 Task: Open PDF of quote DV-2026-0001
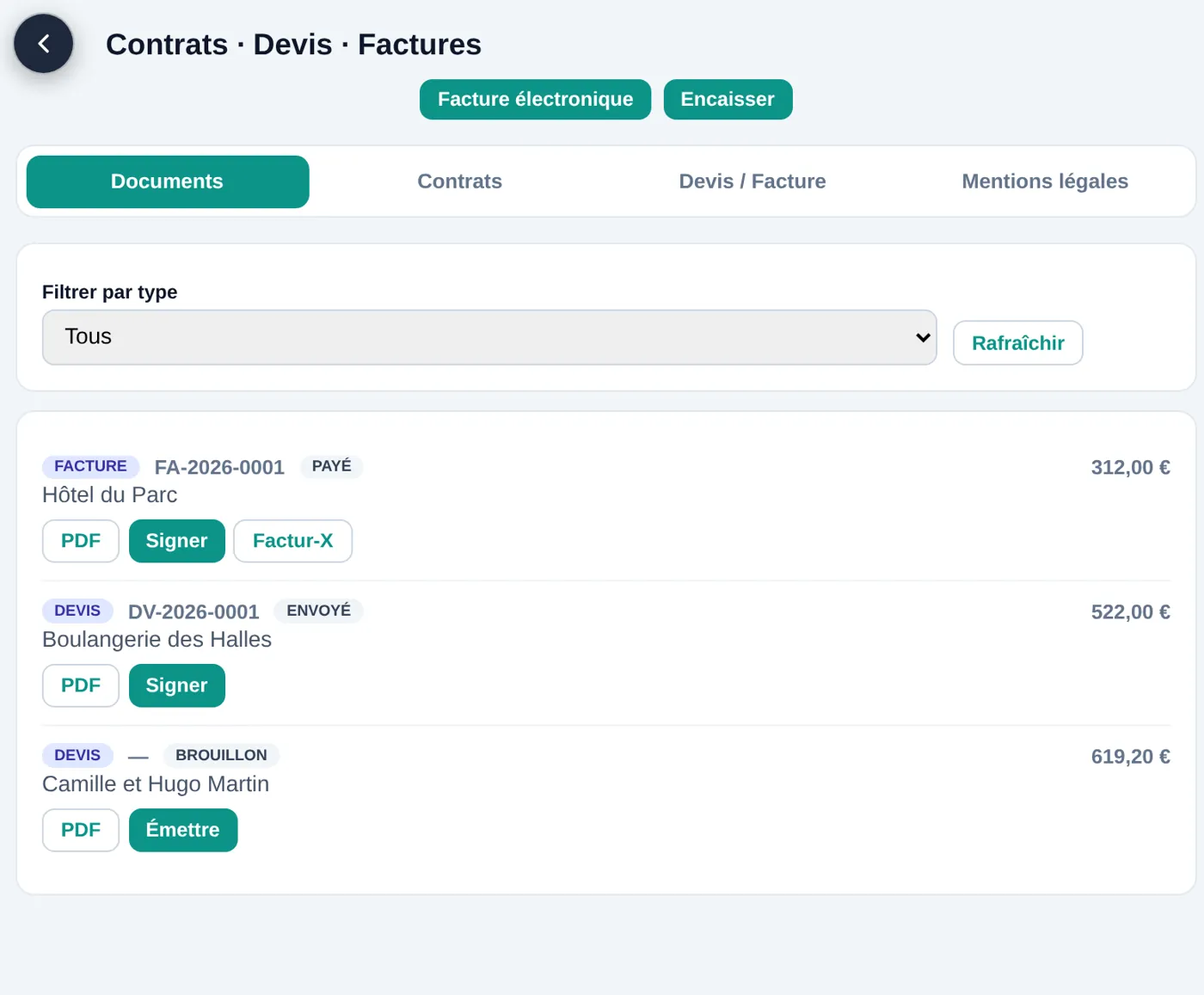coord(81,685)
